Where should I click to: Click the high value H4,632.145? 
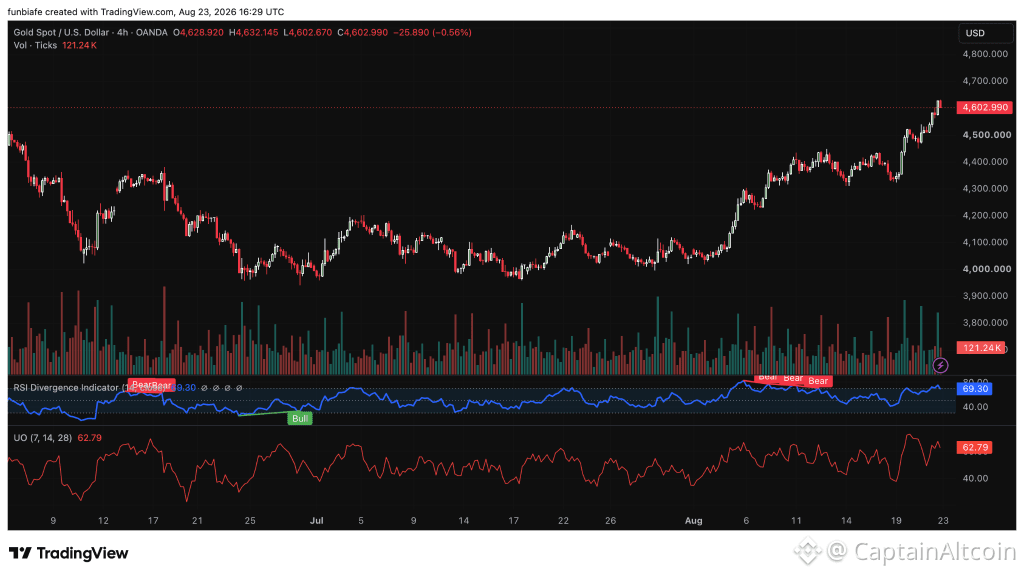tap(253, 32)
